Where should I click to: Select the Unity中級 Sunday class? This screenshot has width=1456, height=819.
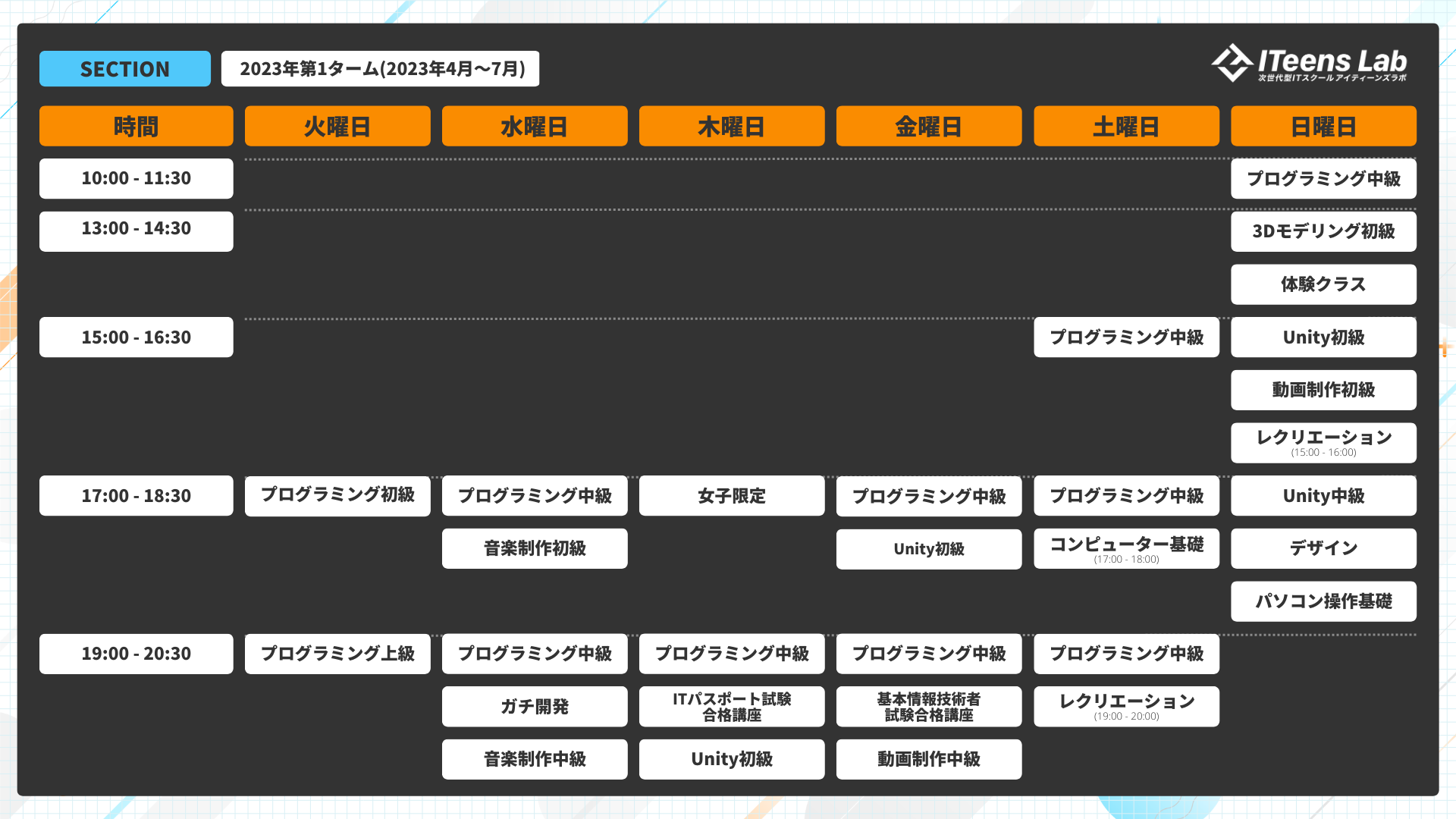(1323, 496)
